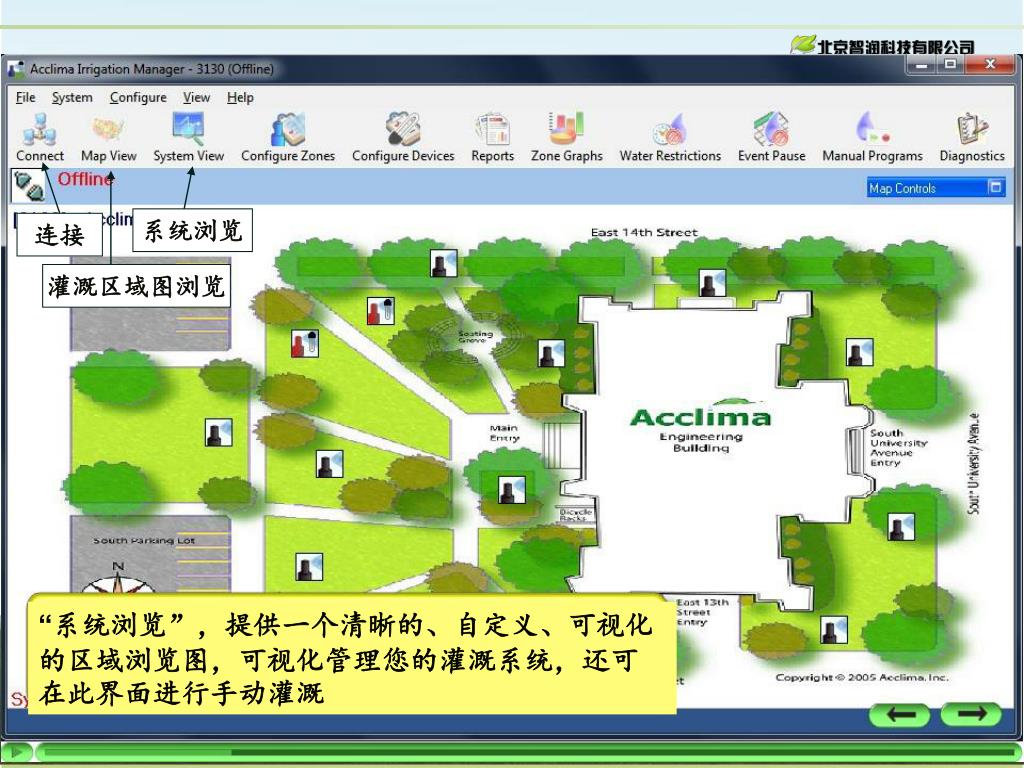Select sprinkler marker beside Seating Grove at building corner
Image resolution: width=1024 pixels, height=768 pixels.
coord(551,353)
